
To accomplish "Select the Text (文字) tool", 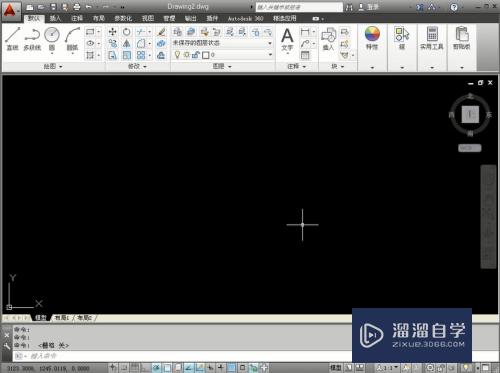I will pyautogui.click(x=287, y=40).
